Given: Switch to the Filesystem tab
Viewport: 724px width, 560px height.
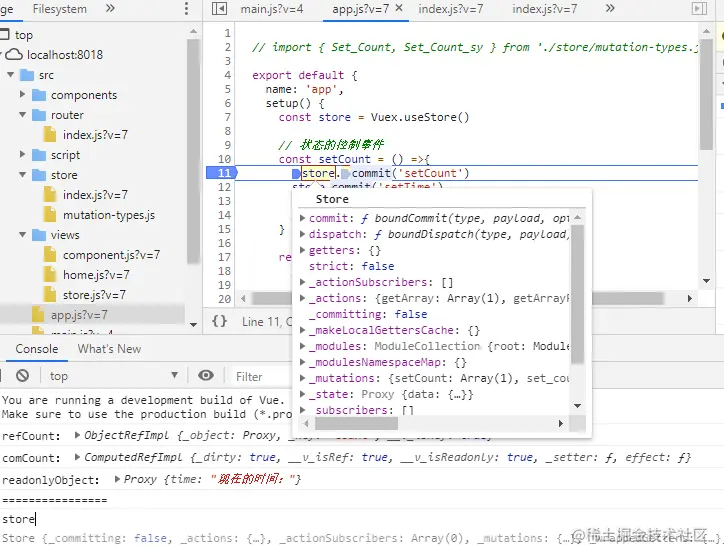Looking at the screenshot, I should click(x=60, y=9).
